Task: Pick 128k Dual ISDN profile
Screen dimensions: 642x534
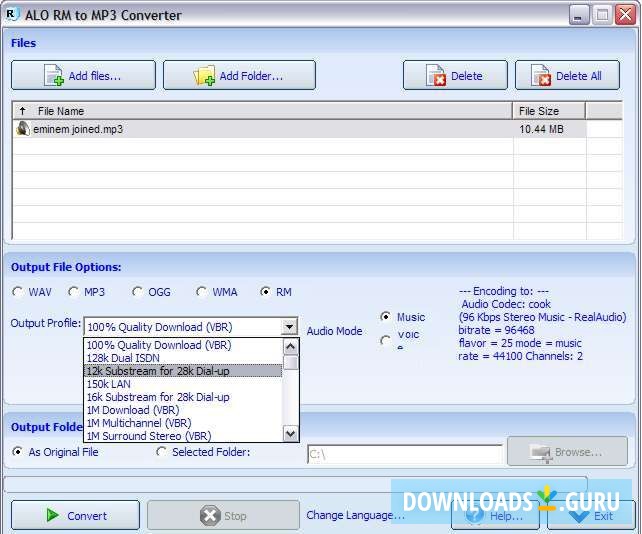Action: 183,358
